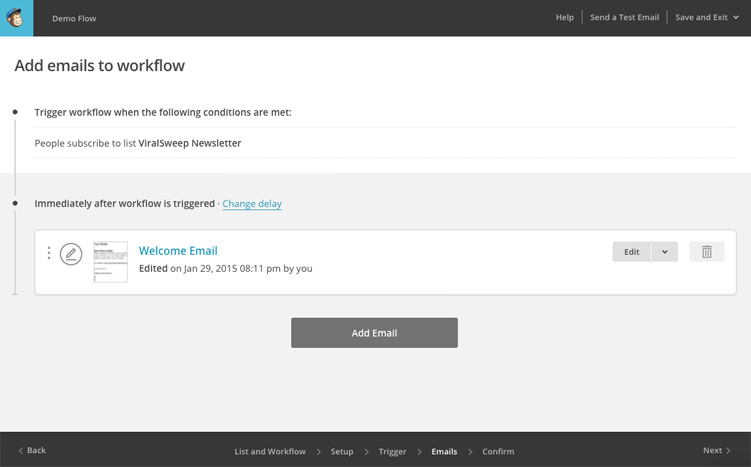Open the Save and Exit dropdown
This screenshot has width=751, height=467.
706,17
